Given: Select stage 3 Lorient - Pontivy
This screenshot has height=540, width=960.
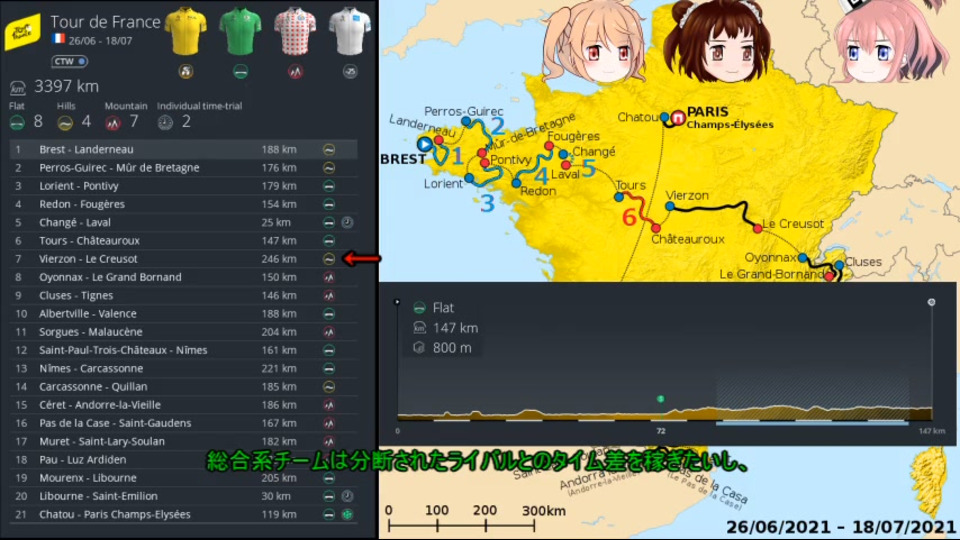Looking at the screenshot, I should [184, 186].
